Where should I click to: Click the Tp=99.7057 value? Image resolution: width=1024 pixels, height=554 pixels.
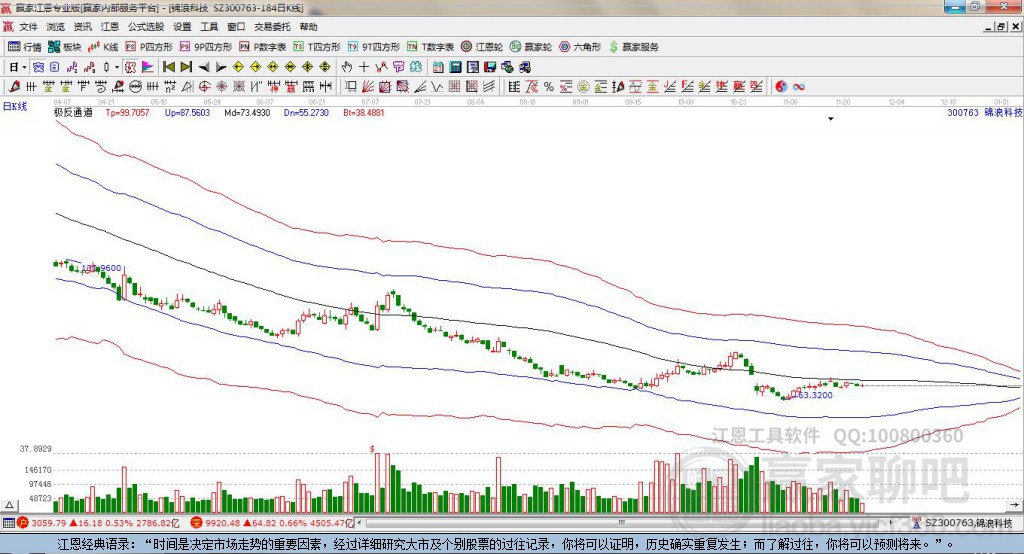tap(127, 112)
